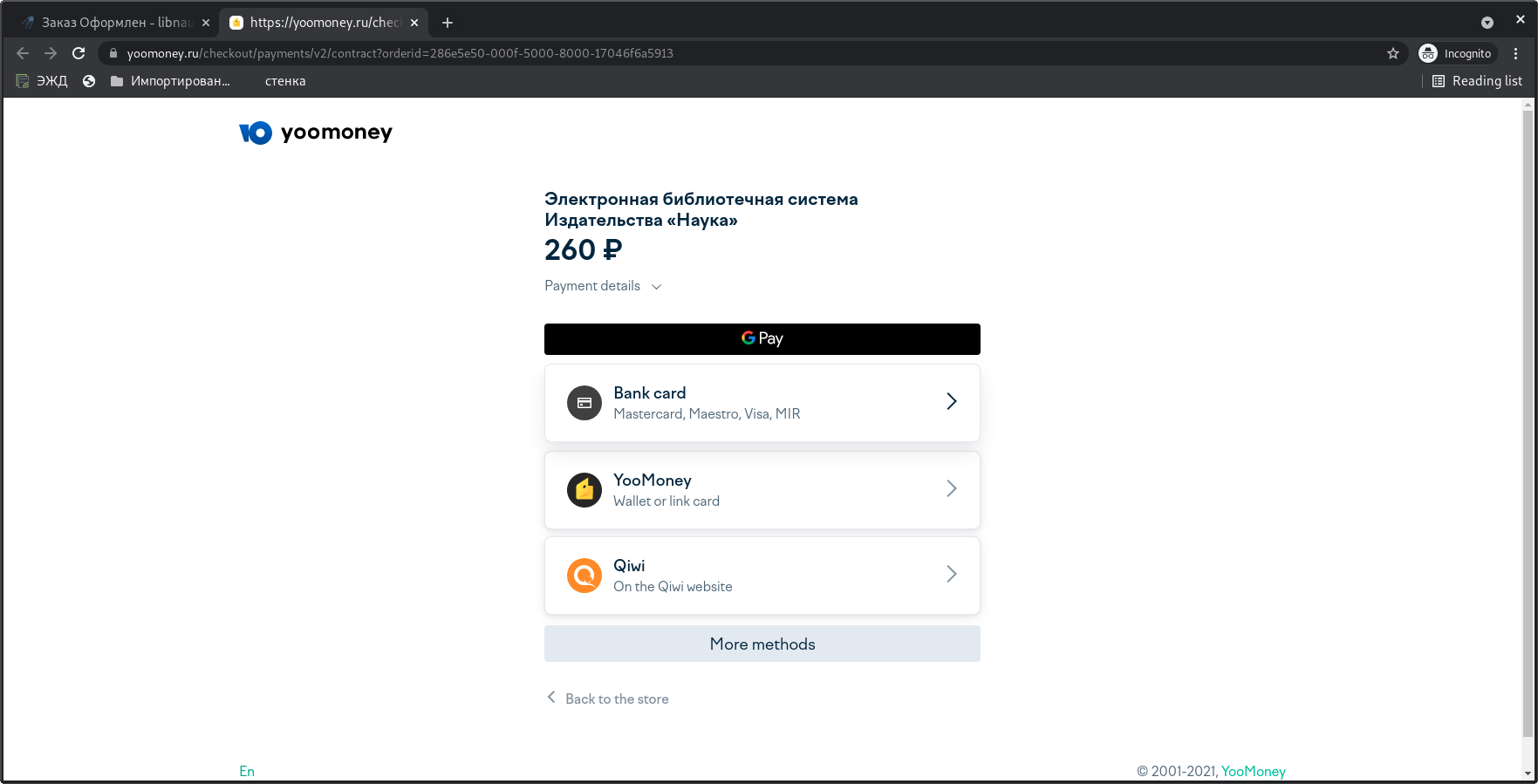Expand Payment details dropdown

click(x=603, y=286)
